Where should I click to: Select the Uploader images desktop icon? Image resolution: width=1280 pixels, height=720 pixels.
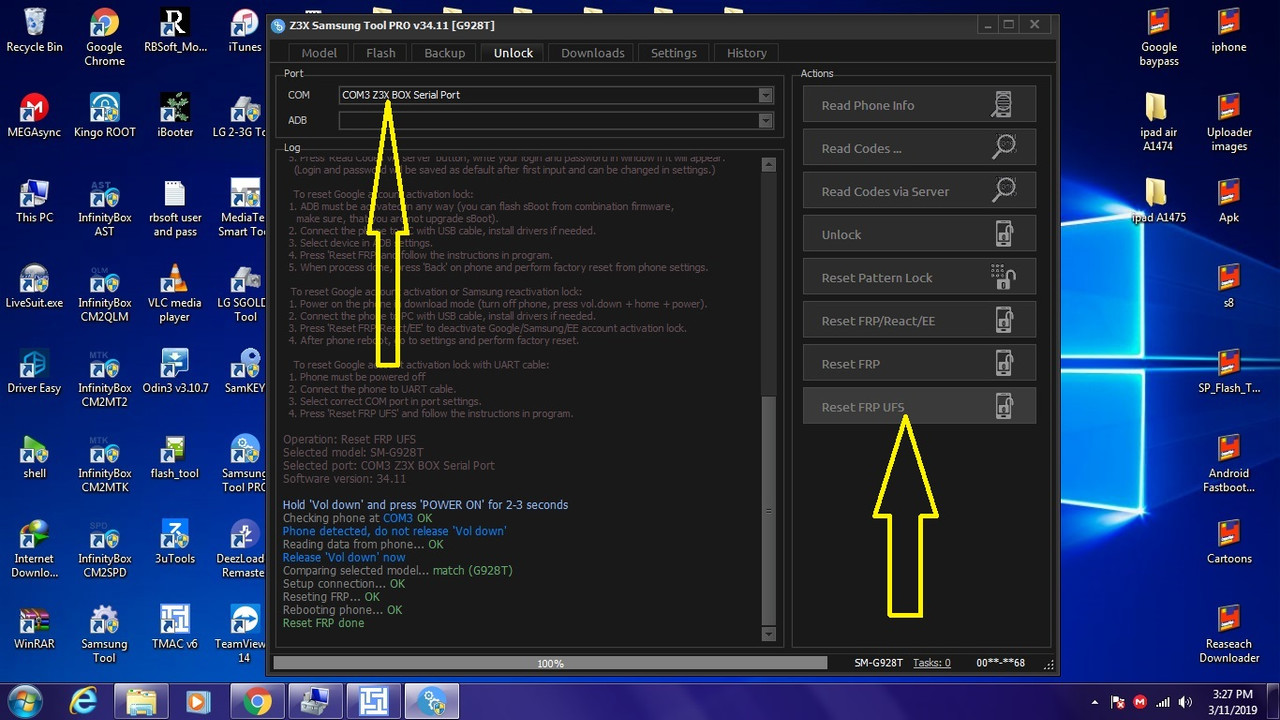[1229, 123]
